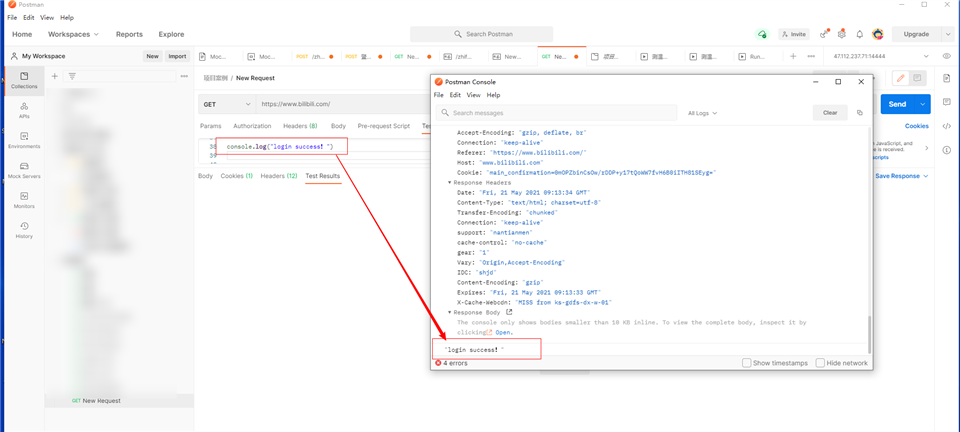Switch to the Pre-request Script tab
The height and width of the screenshot is (432, 960).
(384, 126)
